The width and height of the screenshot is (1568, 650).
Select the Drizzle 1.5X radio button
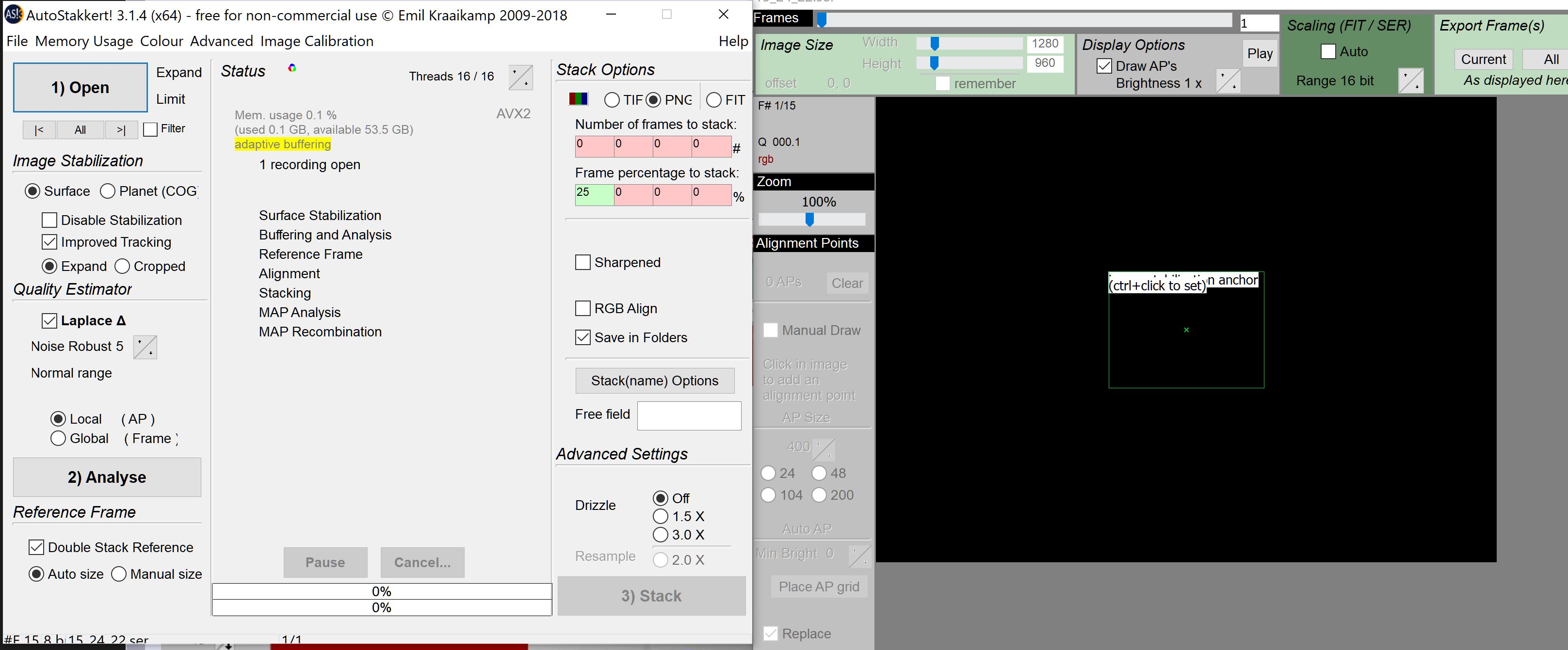tap(659, 516)
